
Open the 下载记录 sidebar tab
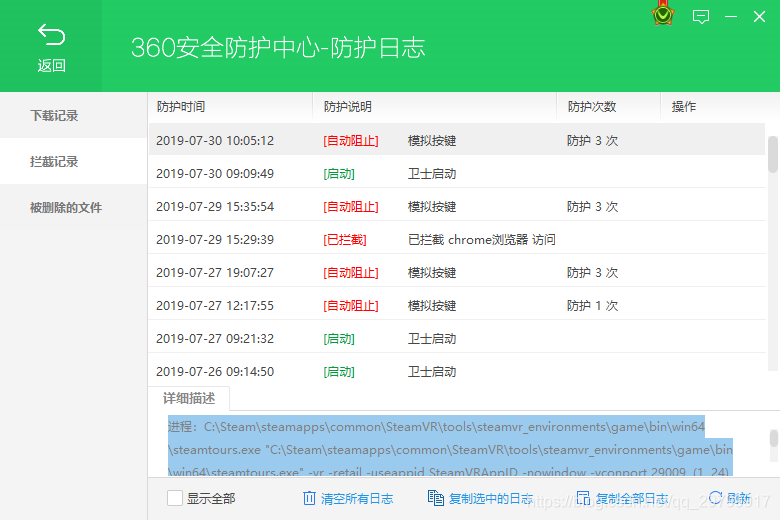coord(74,115)
